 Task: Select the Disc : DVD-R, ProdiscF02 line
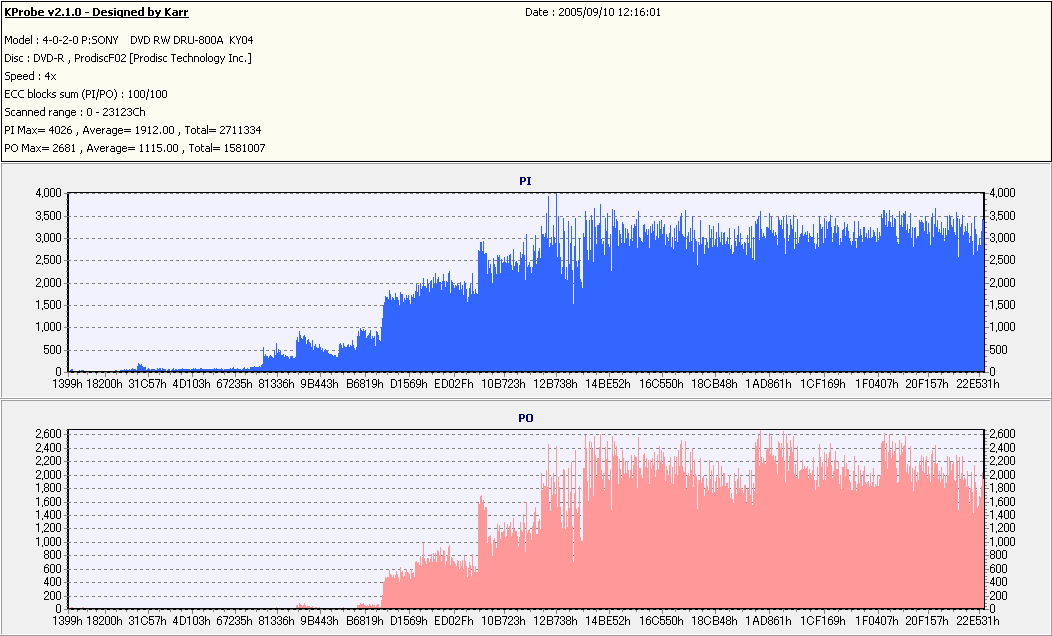[x=127, y=58]
